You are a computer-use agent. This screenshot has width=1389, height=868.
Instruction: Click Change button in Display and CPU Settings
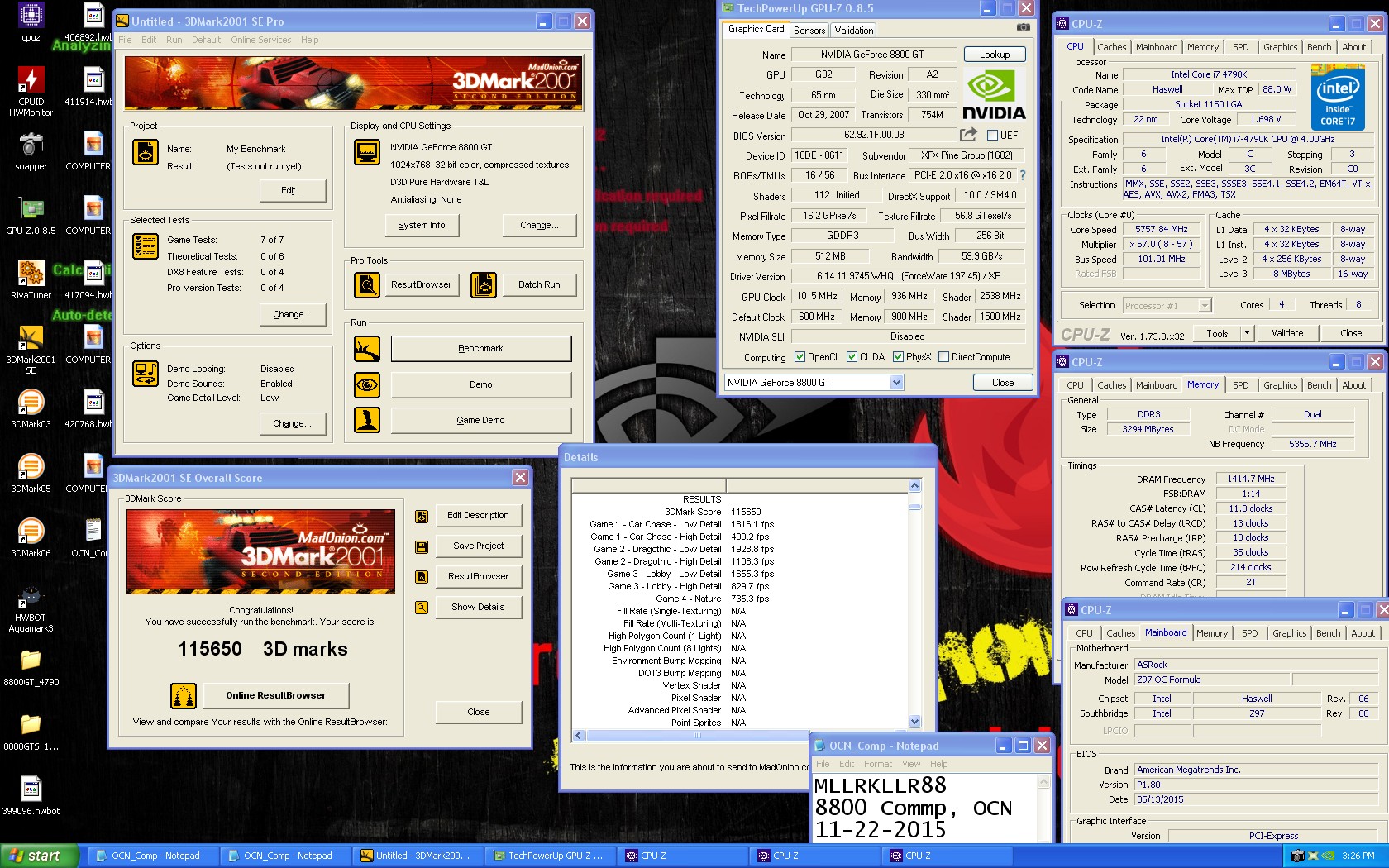(539, 225)
